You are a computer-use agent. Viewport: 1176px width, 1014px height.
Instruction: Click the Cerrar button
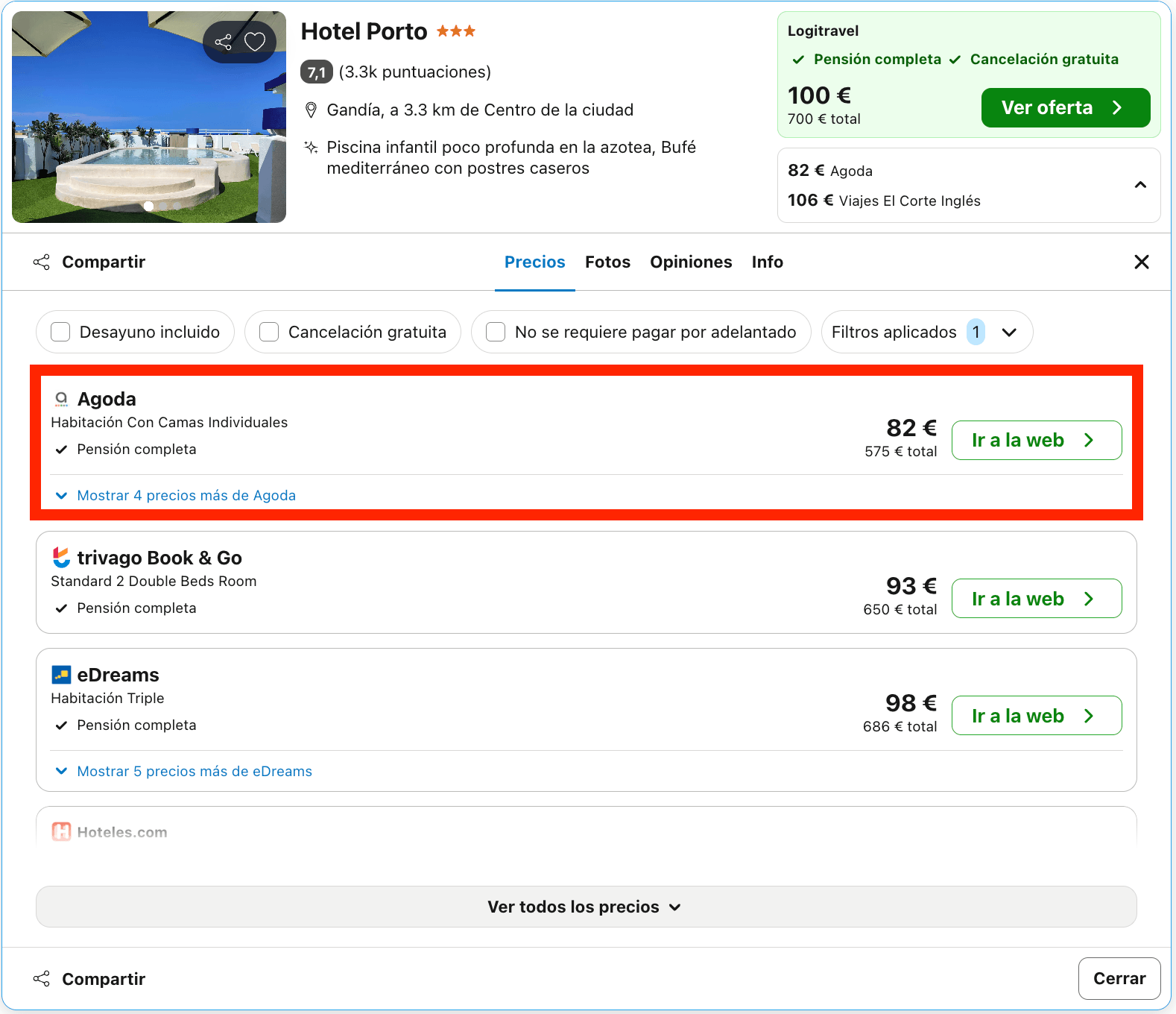click(1119, 979)
